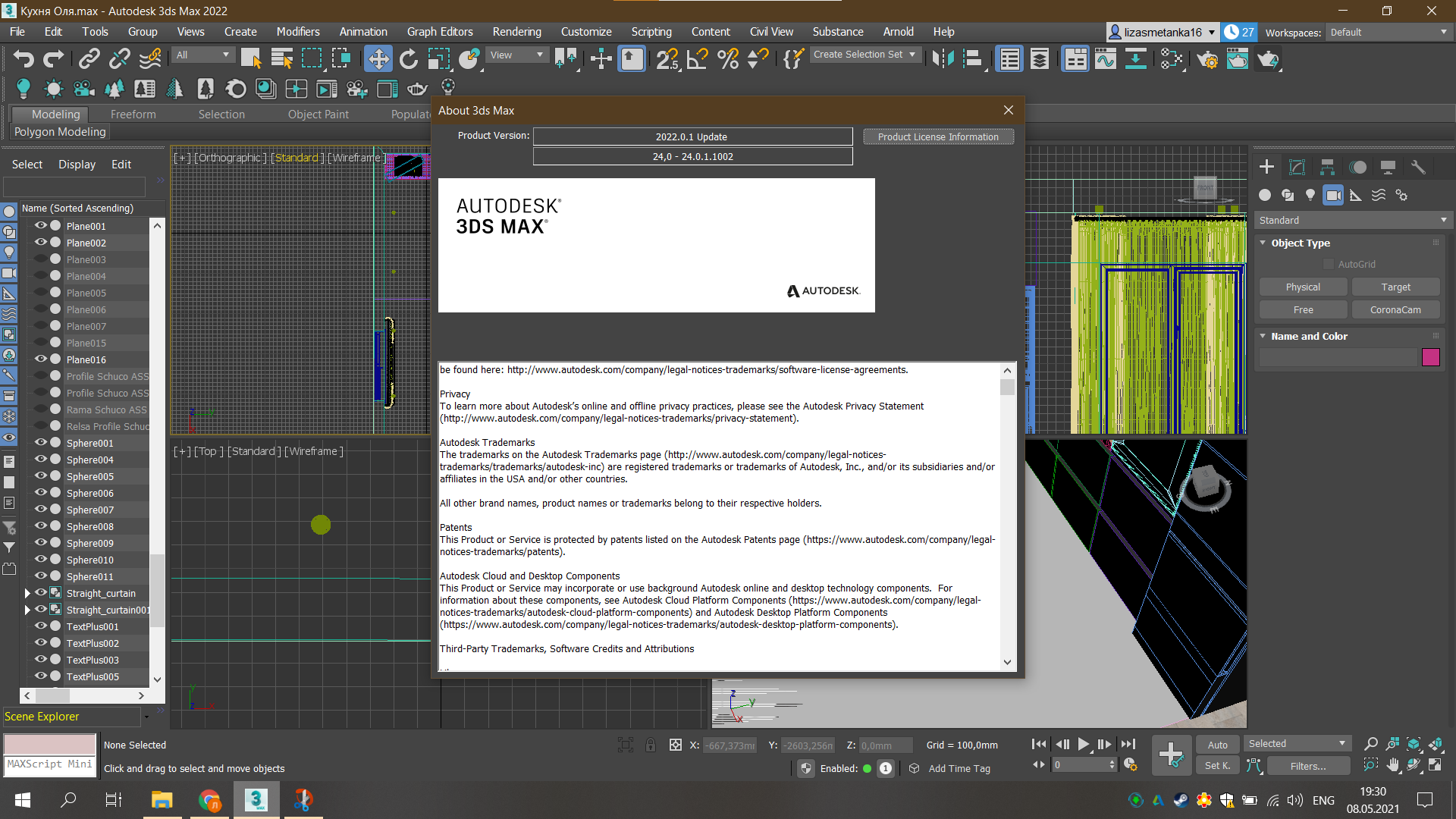Show Plane005 using its visibility toggle
Image resolution: width=1456 pixels, height=819 pixels.
(x=41, y=292)
